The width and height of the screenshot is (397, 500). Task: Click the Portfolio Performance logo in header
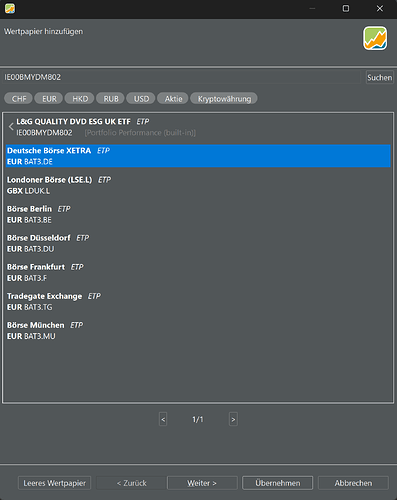(x=375, y=38)
